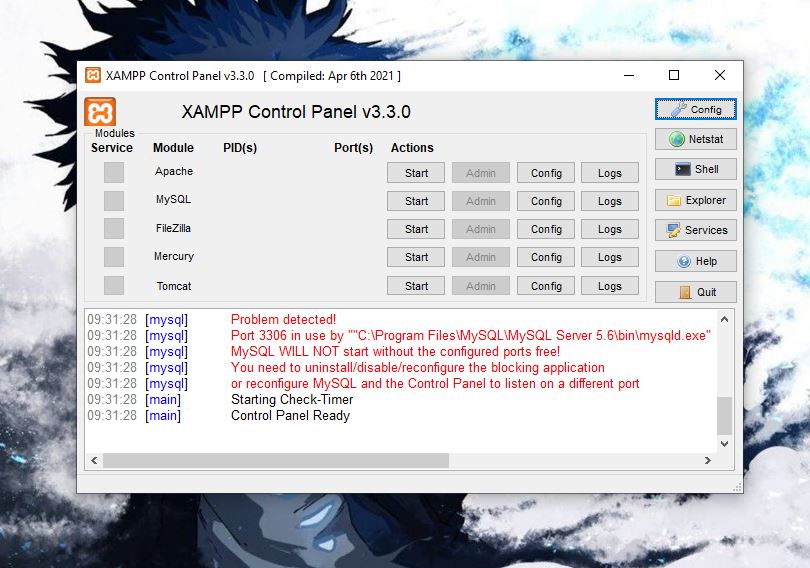Viewport: 810px width, 568px height.
Task: View Logs for the Tomcat module
Action: 610,286
